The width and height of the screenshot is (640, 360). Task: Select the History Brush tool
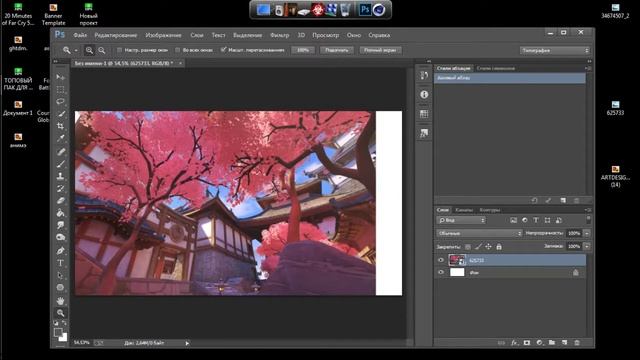point(60,189)
